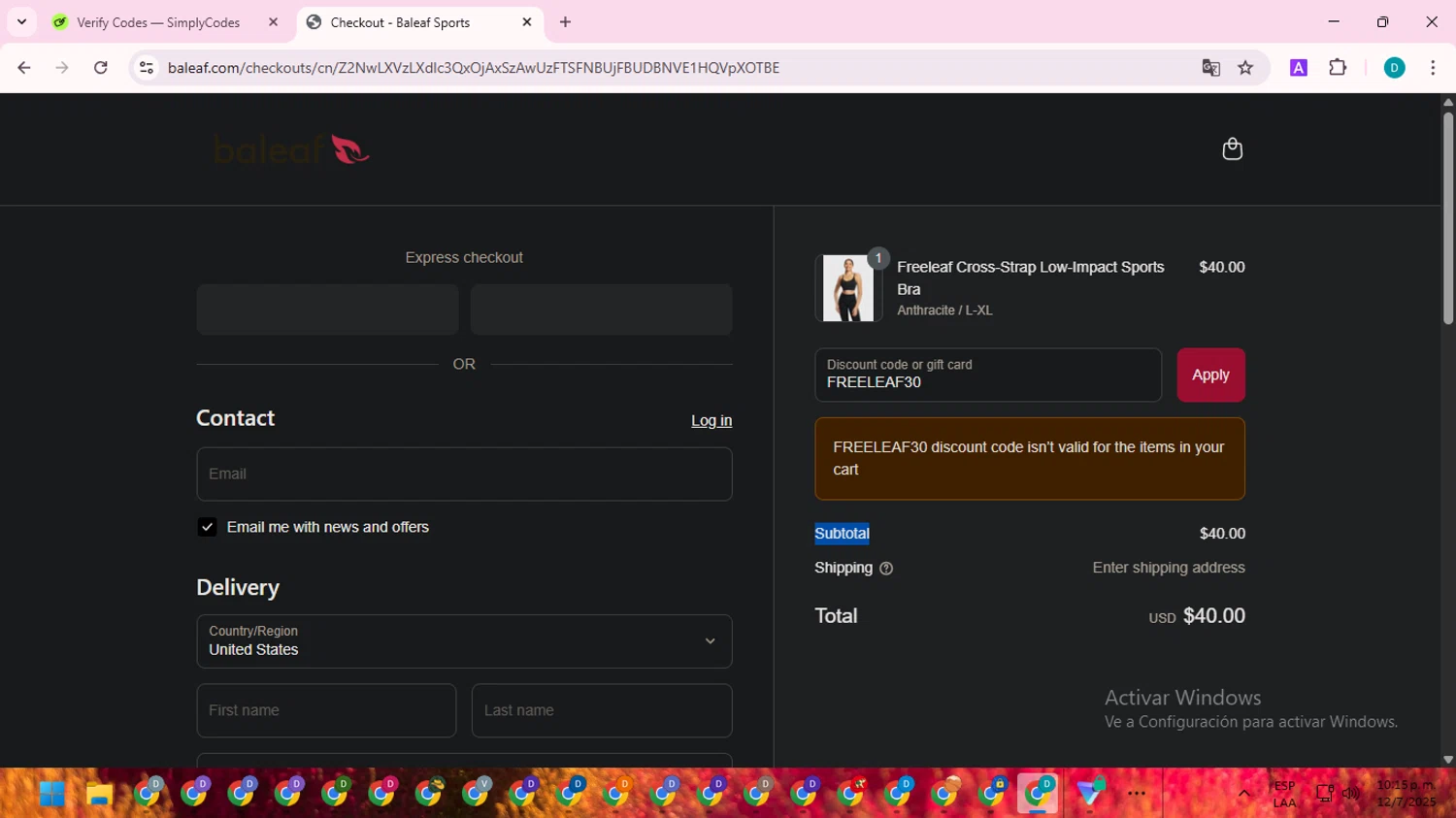Click the Delivery heading
Viewport: 1456px width, 818px height.
[x=238, y=587]
